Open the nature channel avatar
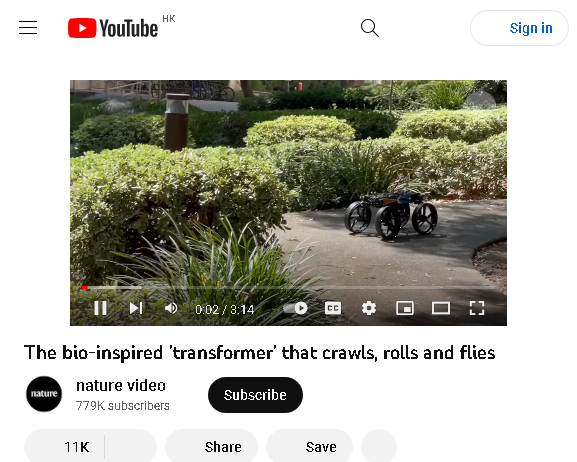This screenshot has height=462, width=577. pos(44,394)
